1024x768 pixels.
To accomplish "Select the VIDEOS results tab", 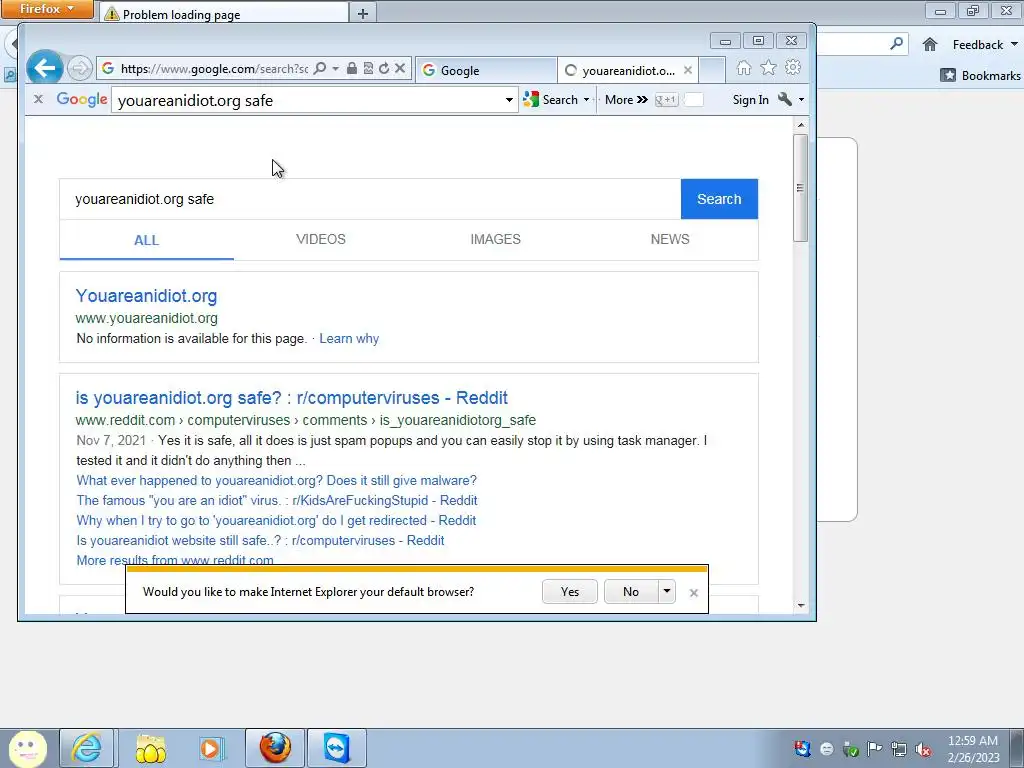I will tap(321, 239).
